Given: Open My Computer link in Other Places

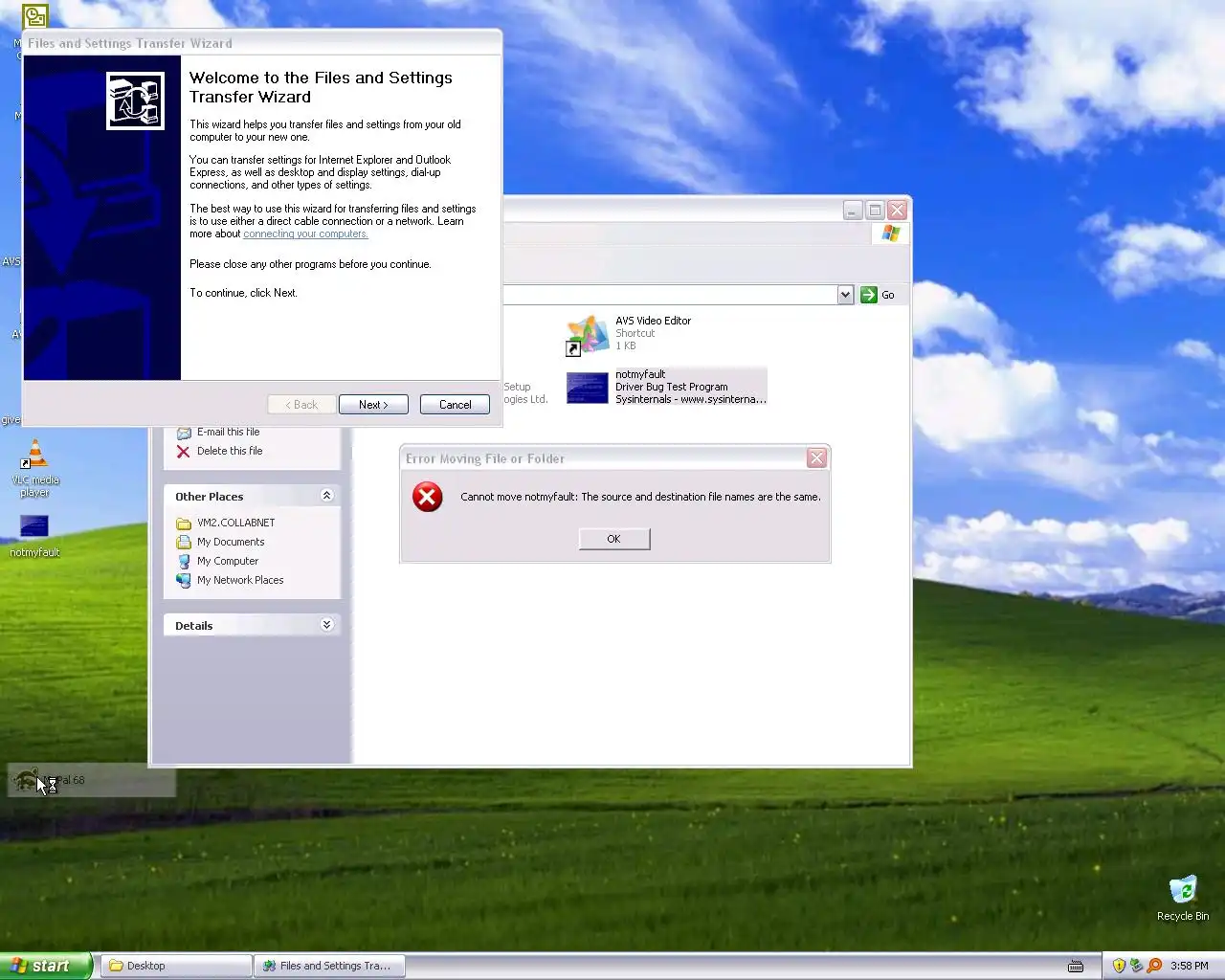Looking at the screenshot, I should [x=228, y=561].
